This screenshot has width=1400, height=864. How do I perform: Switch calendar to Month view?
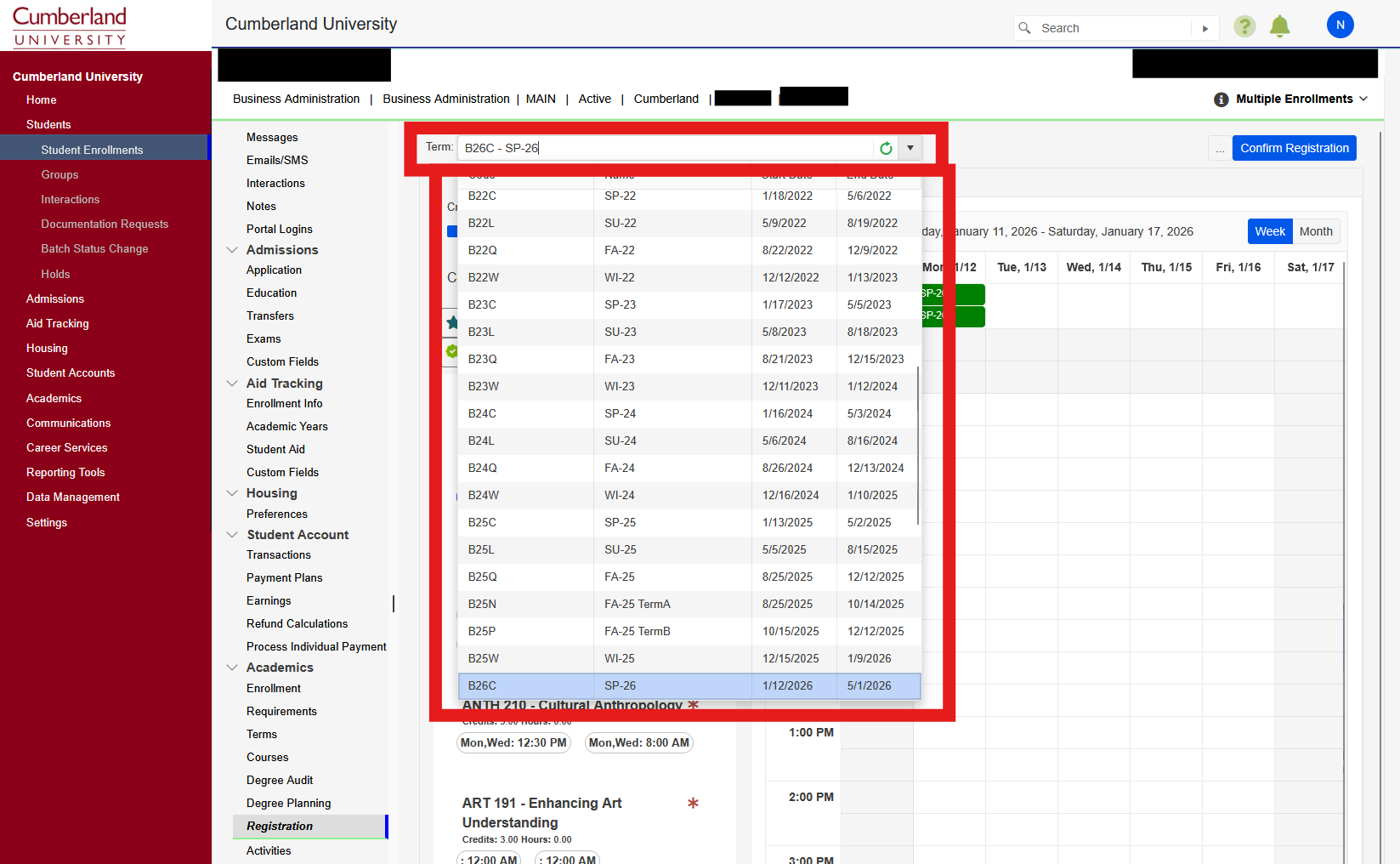(1316, 231)
